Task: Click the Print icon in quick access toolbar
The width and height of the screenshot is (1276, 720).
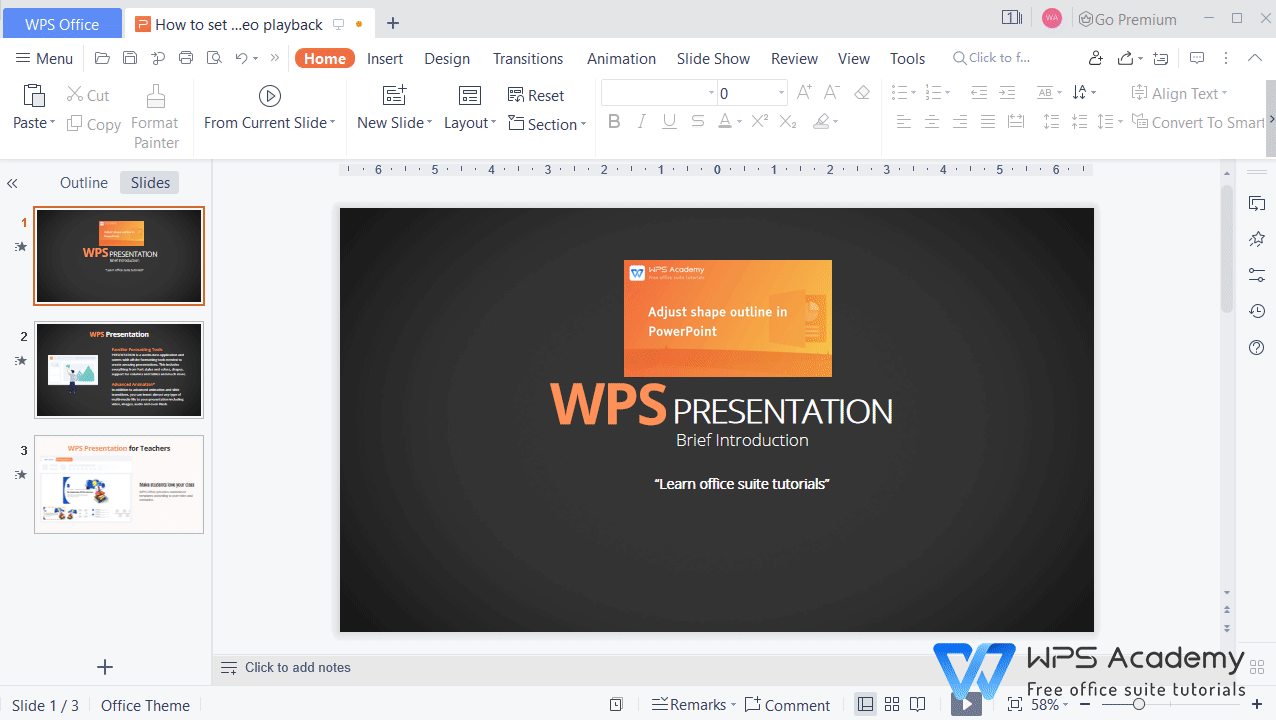Action: tap(186, 58)
